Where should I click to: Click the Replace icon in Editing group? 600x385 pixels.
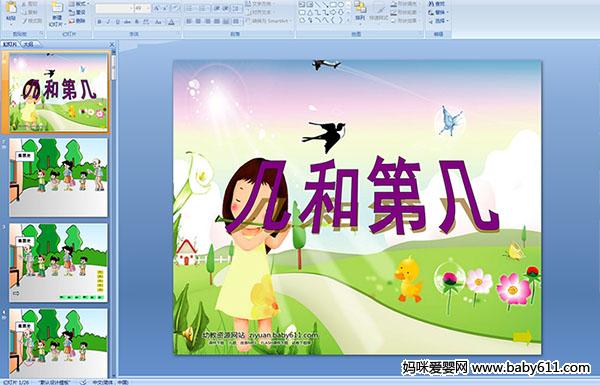click(x=437, y=12)
